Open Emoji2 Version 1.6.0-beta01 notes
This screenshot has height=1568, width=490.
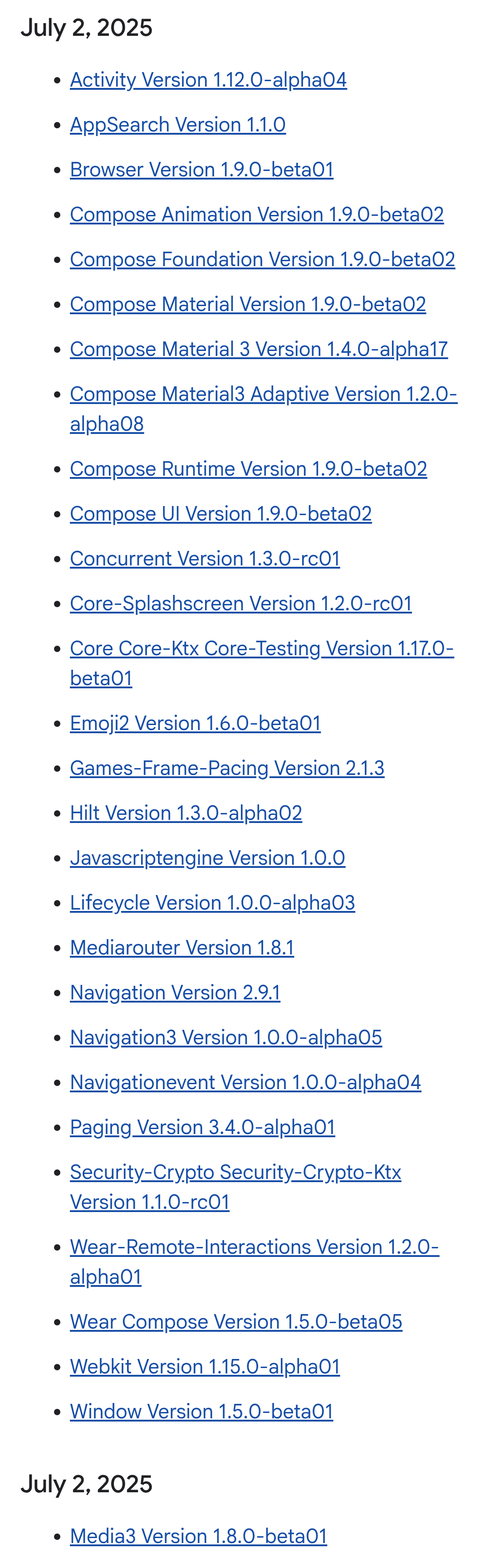(196, 724)
